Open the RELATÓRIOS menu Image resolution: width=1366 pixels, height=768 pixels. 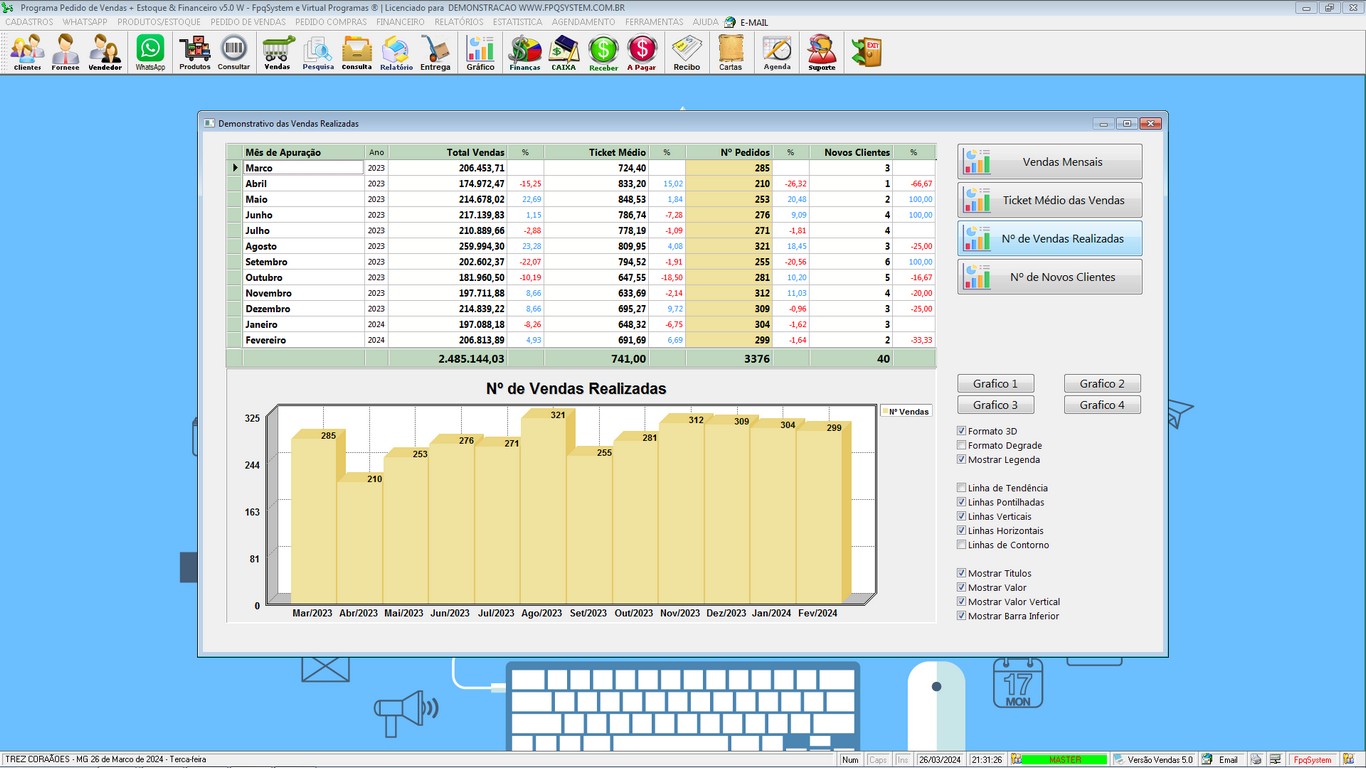point(458,22)
